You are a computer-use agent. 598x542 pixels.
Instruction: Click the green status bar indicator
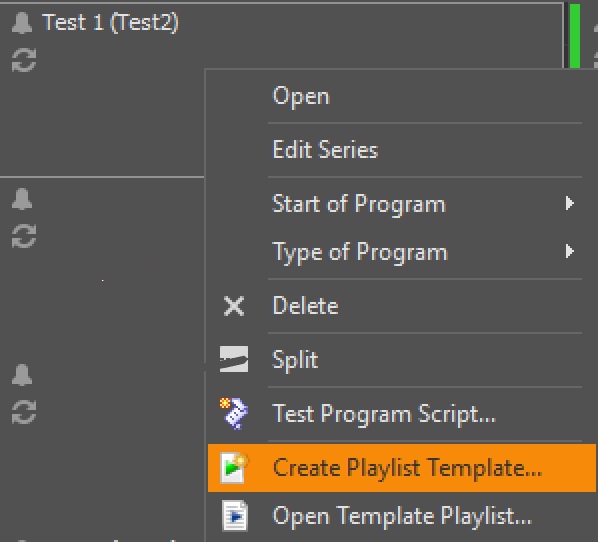[x=575, y=36]
